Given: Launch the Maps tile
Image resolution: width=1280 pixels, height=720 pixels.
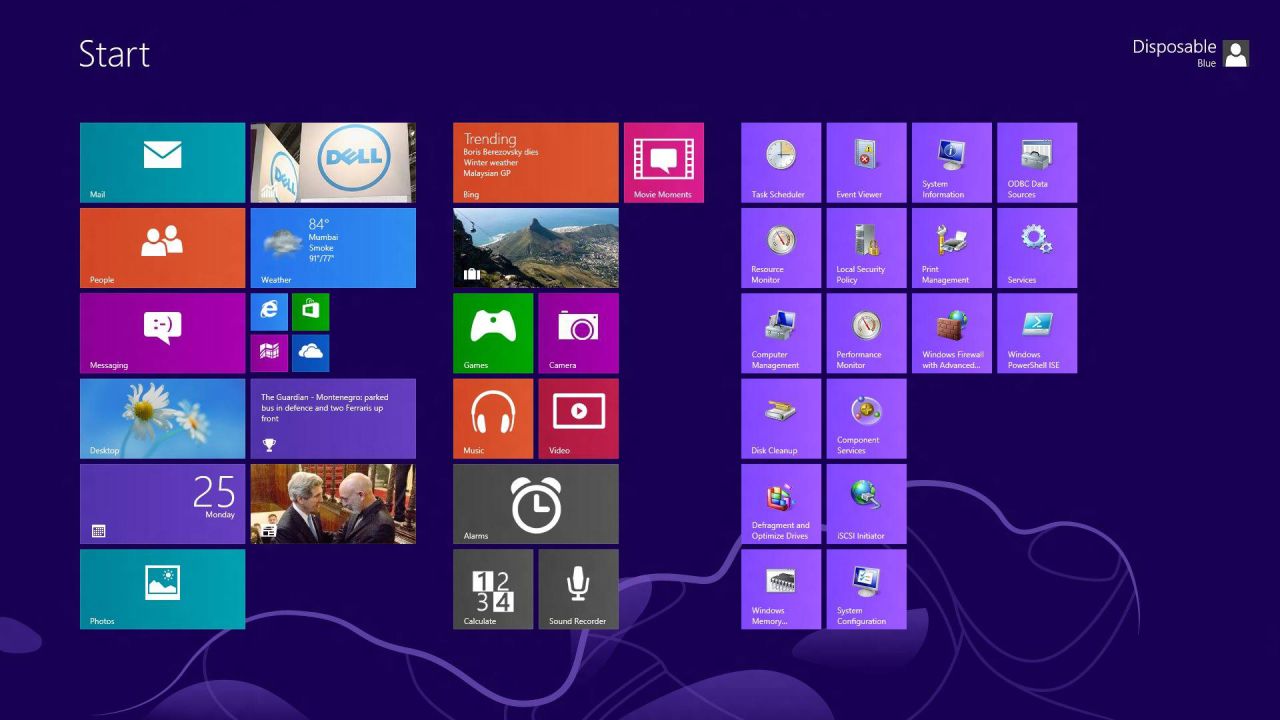Looking at the screenshot, I should (268, 352).
